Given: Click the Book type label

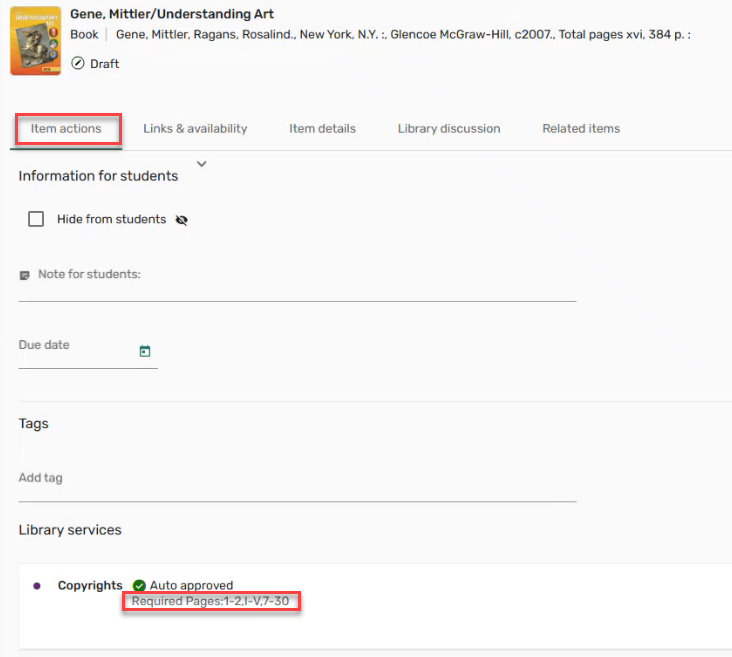Looking at the screenshot, I should [x=84, y=35].
